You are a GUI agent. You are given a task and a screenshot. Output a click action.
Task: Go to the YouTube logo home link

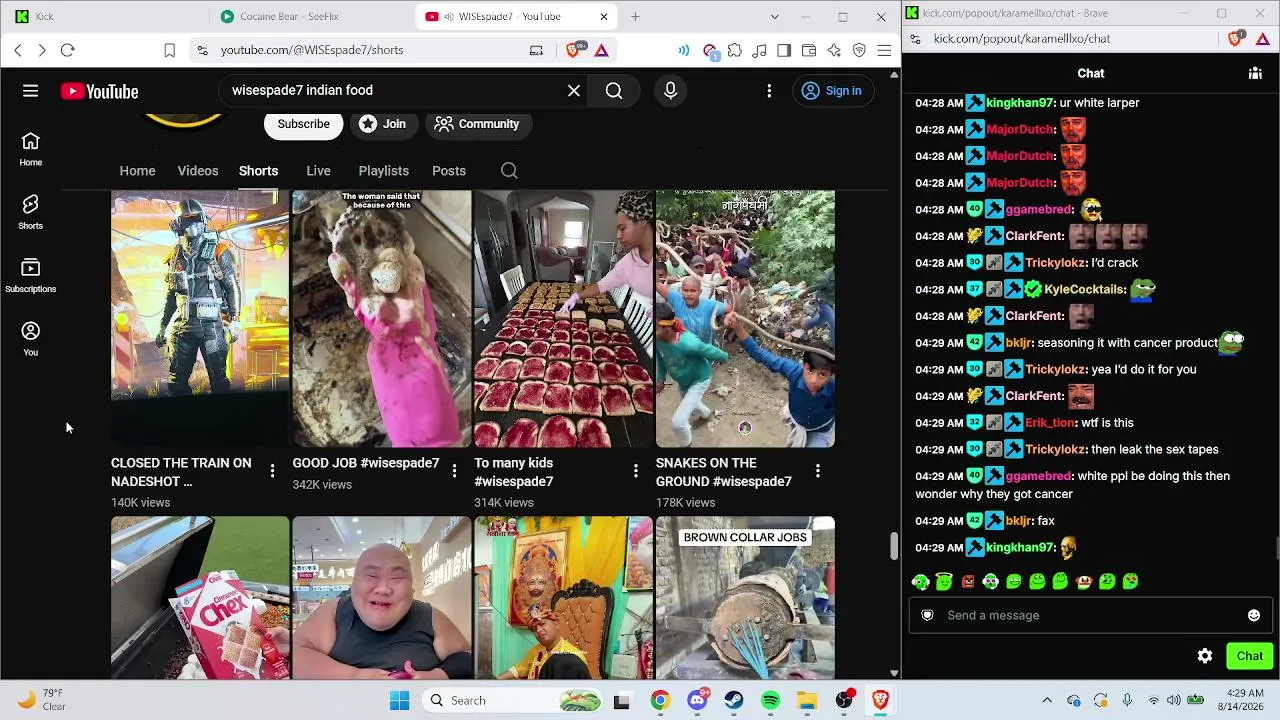click(99, 91)
